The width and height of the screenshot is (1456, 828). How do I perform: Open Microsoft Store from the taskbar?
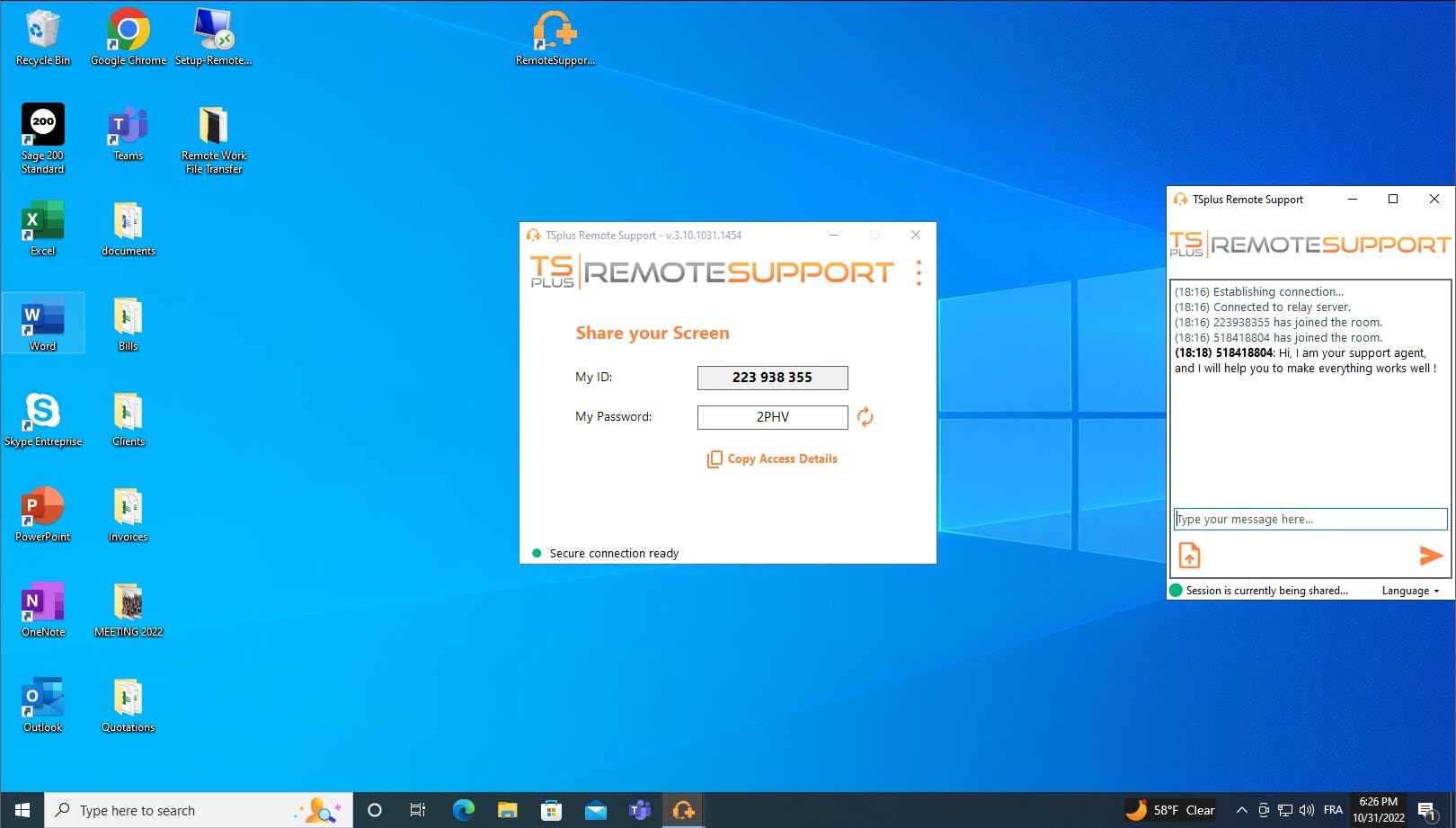pyautogui.click(x=551, y=810)
